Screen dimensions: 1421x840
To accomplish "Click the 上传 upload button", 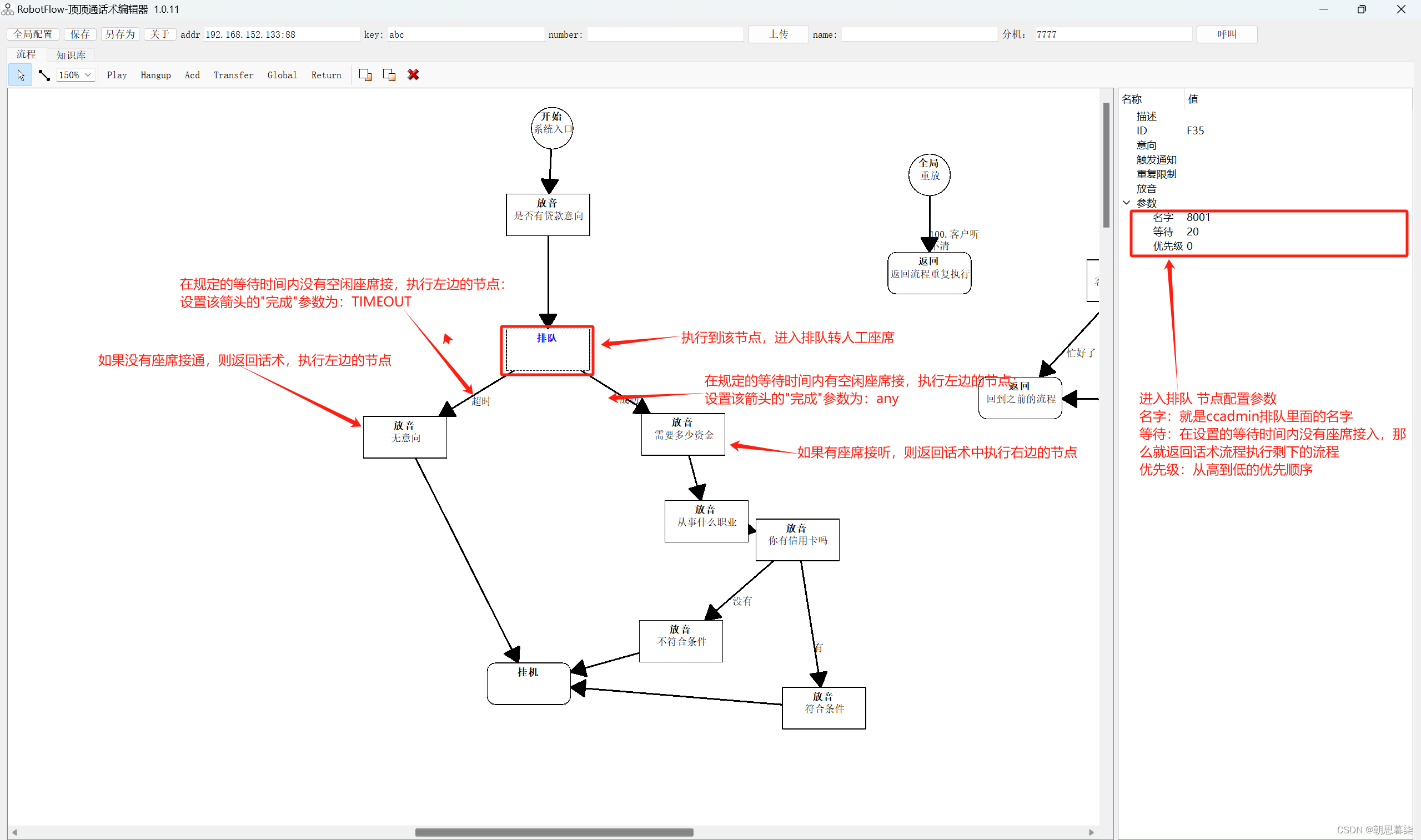I will [778, 34].
